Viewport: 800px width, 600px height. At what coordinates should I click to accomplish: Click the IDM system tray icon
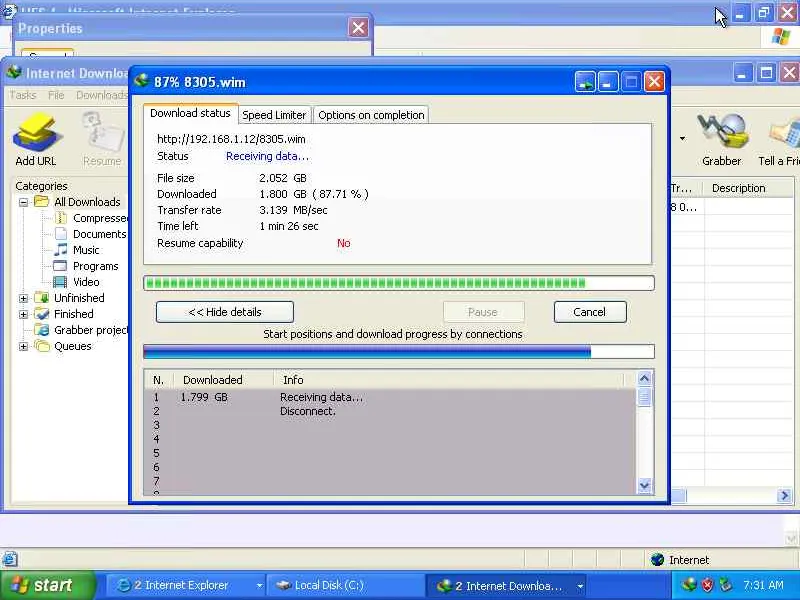point(689,585)
